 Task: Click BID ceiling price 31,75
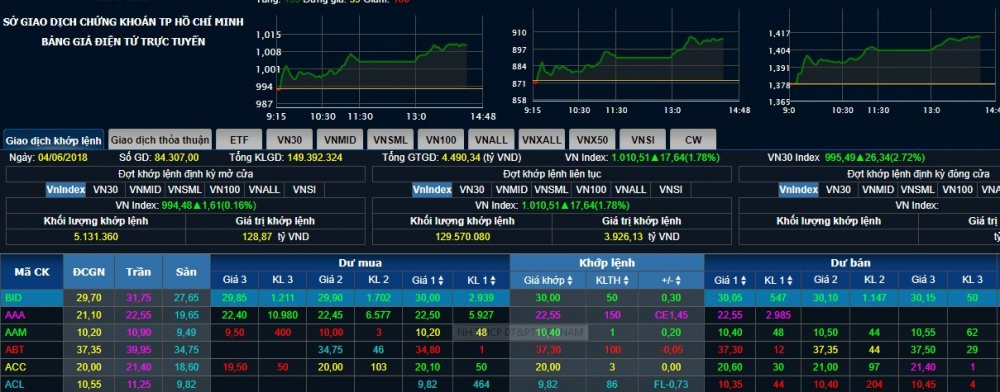(138, 297)
